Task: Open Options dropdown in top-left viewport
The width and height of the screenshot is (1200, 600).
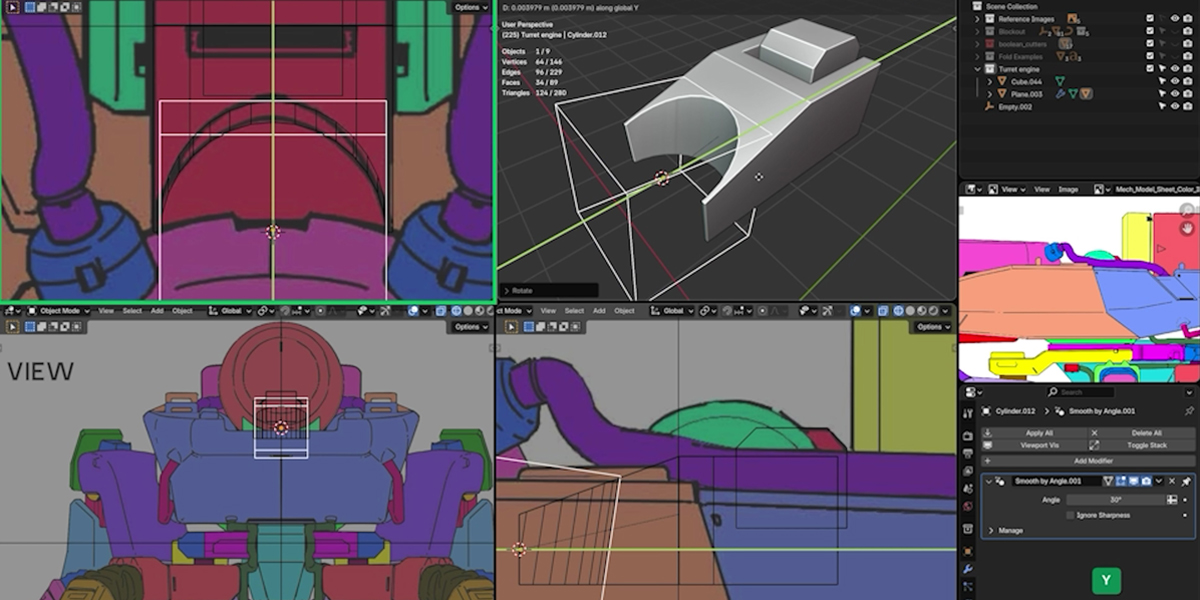Action: tap(471, 7)
